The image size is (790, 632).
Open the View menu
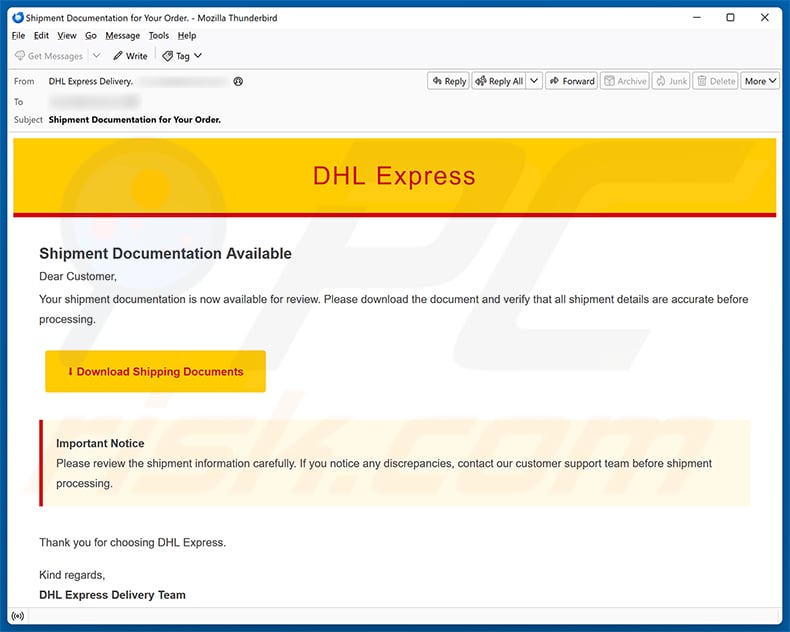[x=67, y=36]
